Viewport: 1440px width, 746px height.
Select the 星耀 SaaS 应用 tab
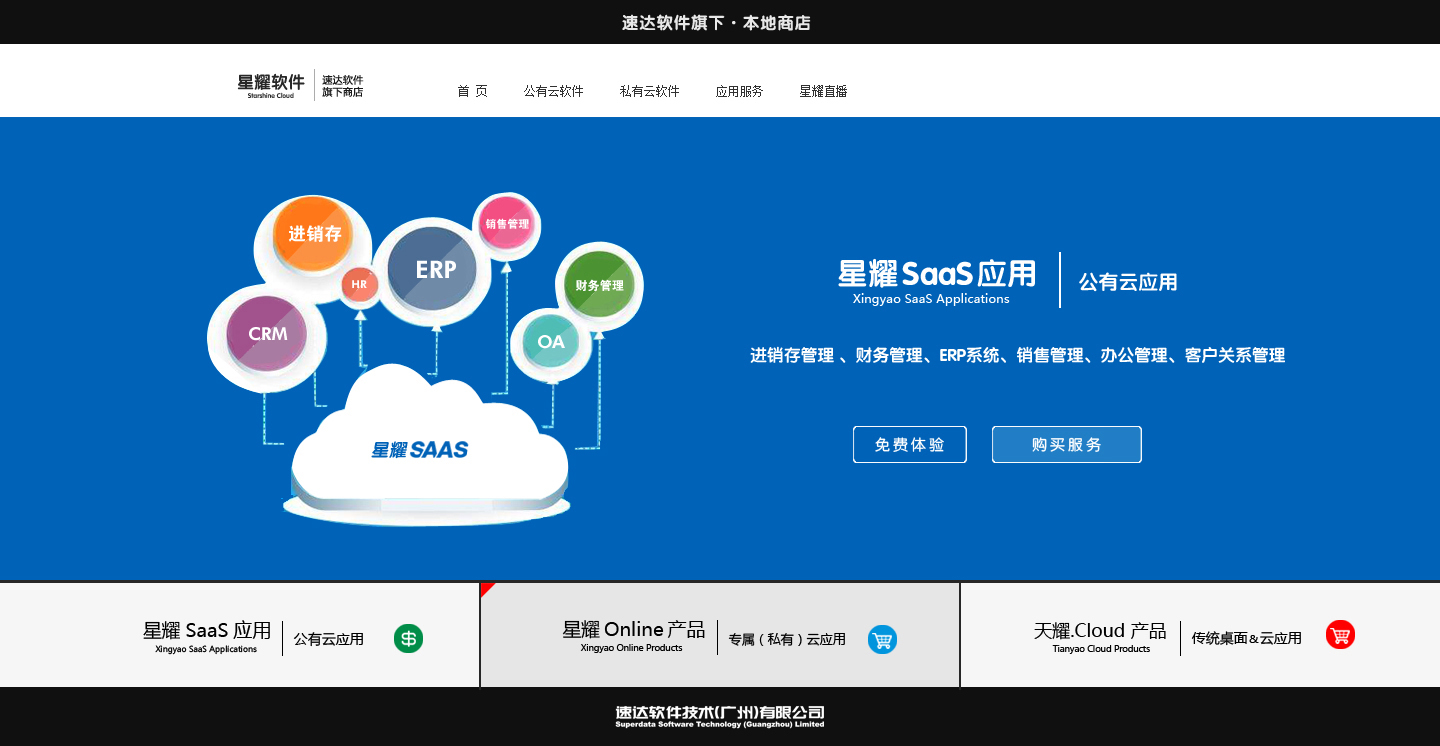239,635
